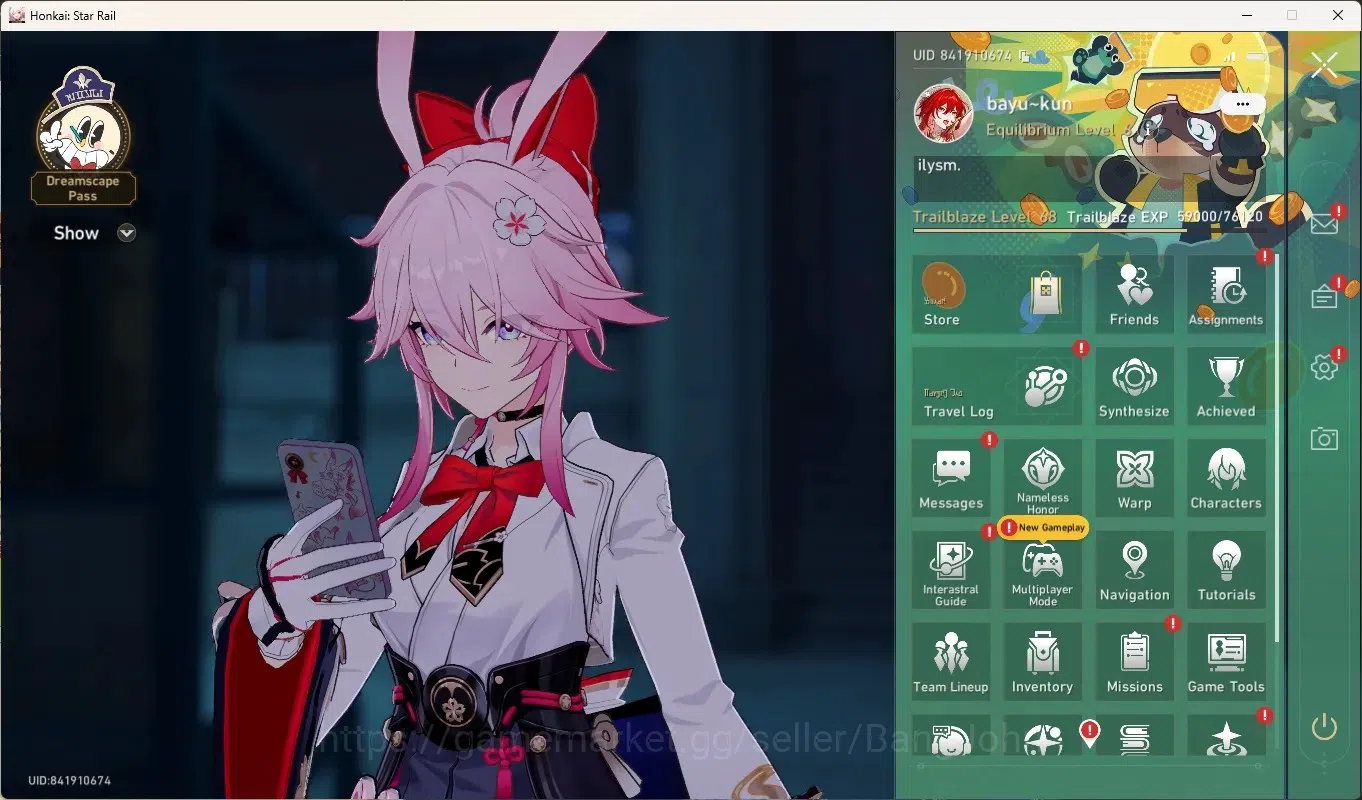Open the Characters screen
The height and width of the screenshot is (800, 1362).
pos(1226,478)
